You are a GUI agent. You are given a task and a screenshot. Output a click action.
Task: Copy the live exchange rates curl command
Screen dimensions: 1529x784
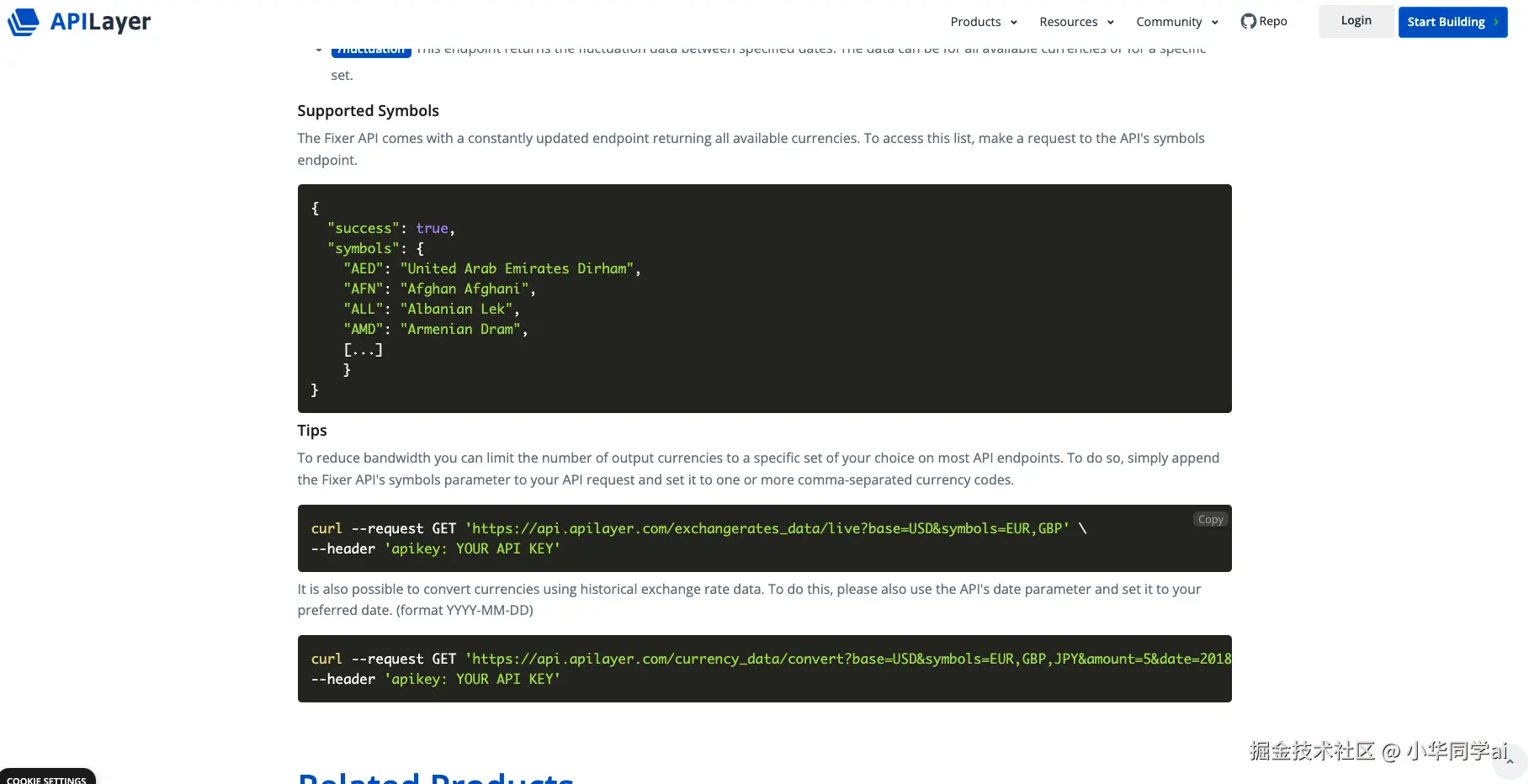coord(1210,520)
